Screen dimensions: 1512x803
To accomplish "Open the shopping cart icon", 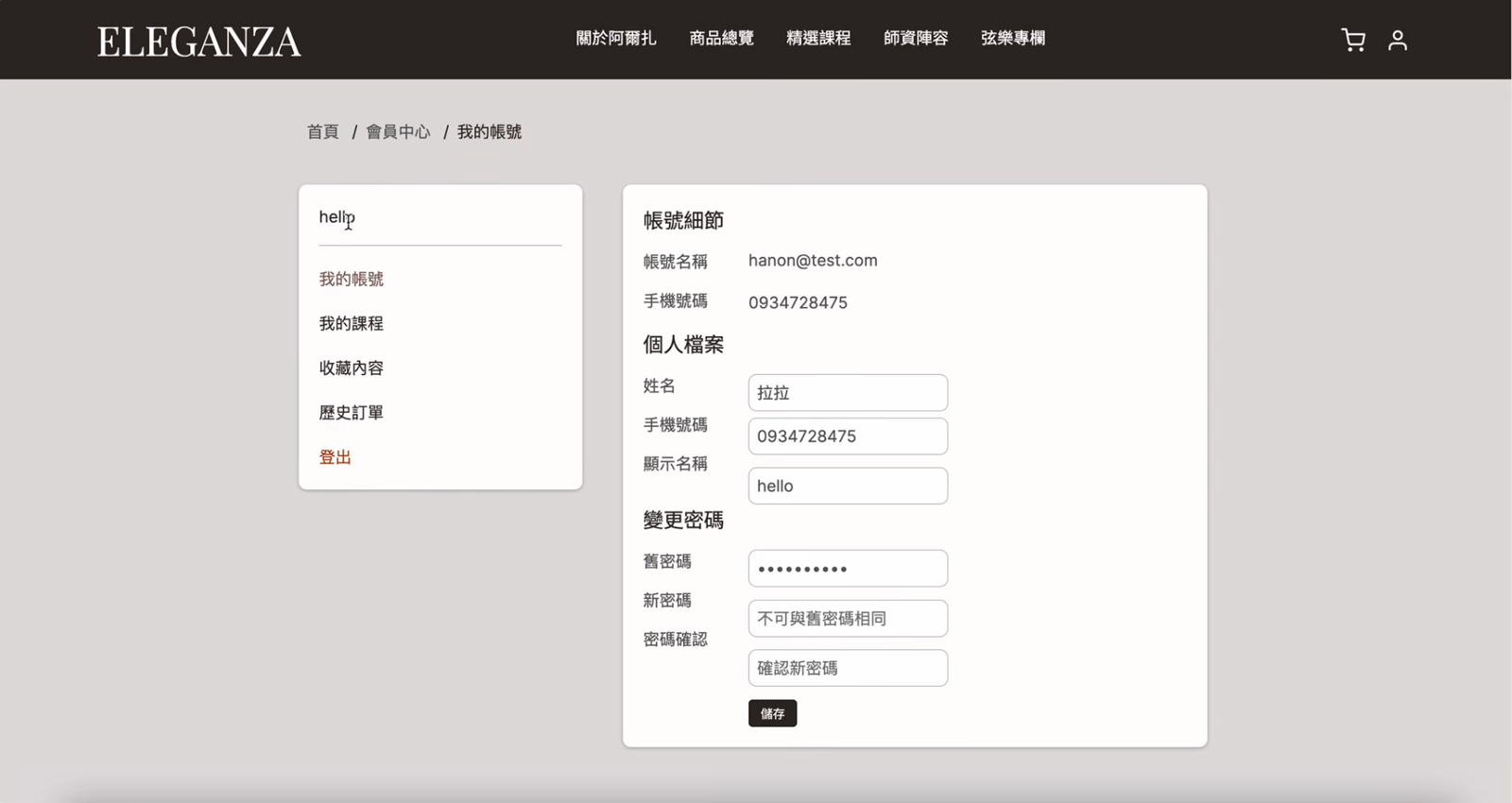I will click(1353, 40).
